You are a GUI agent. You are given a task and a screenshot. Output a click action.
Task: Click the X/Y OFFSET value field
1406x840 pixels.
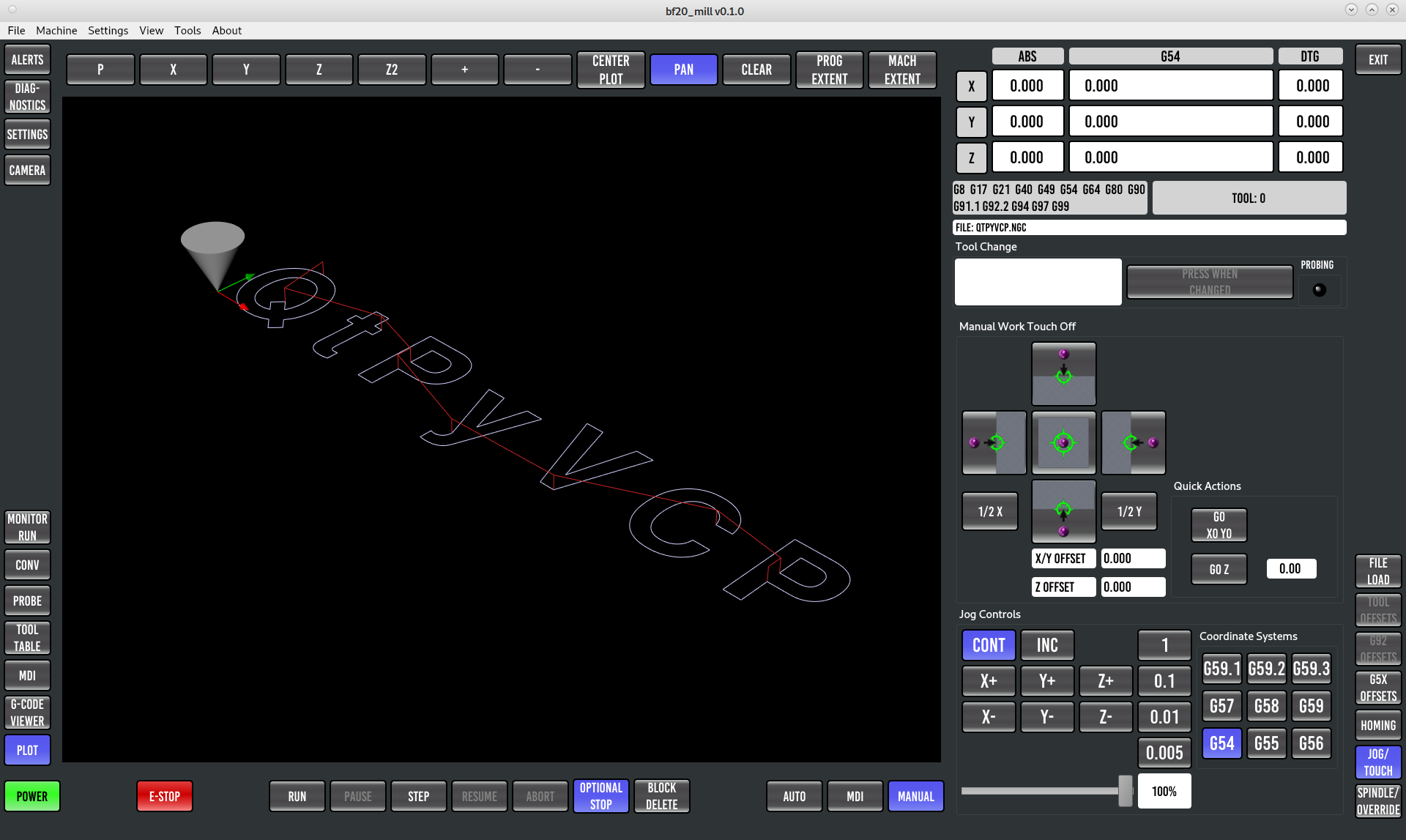tap(1133, 558)
